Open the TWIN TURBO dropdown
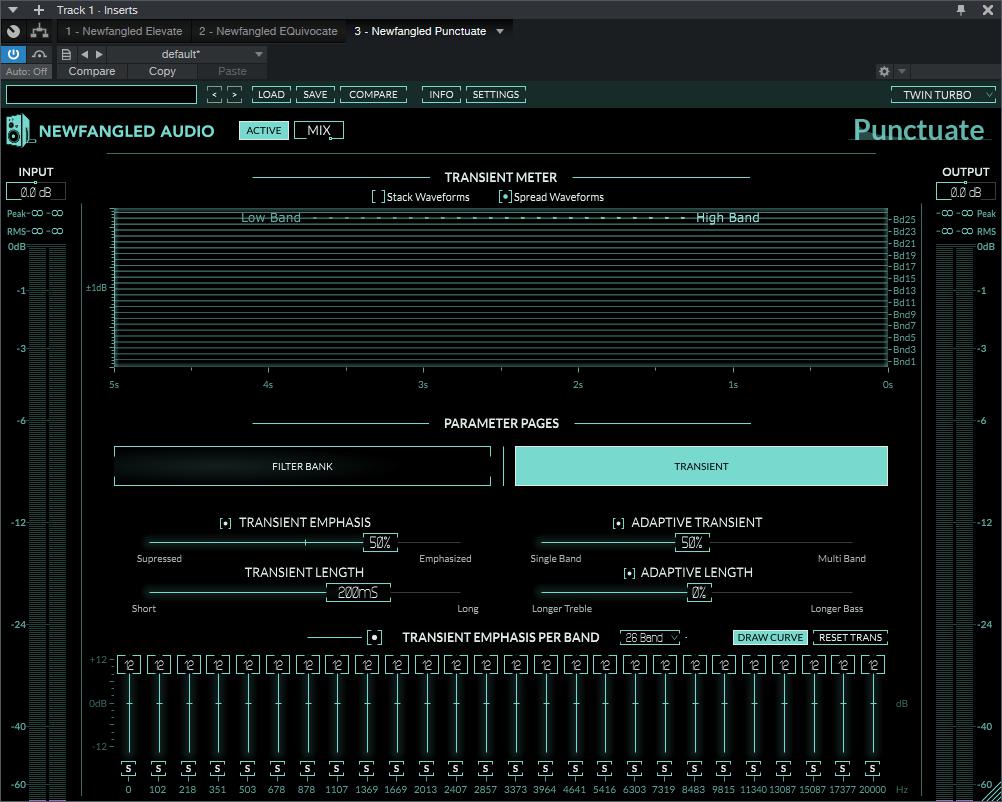Screen dimensions: 1002x802 pyautogui.click(x=943, y=95)
